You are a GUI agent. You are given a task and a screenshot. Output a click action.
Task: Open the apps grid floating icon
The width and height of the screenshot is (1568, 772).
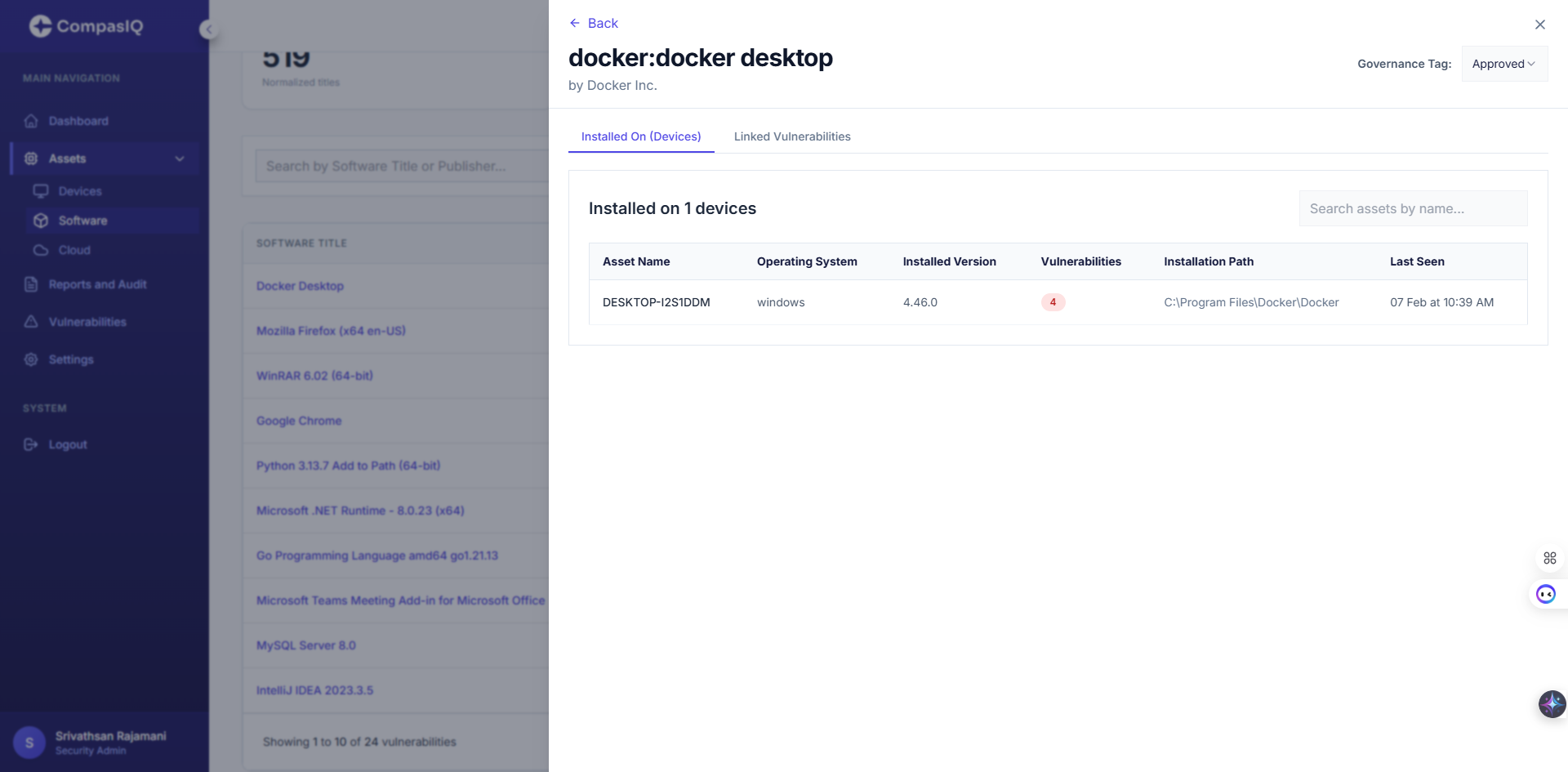click(x=1550, y=558)
